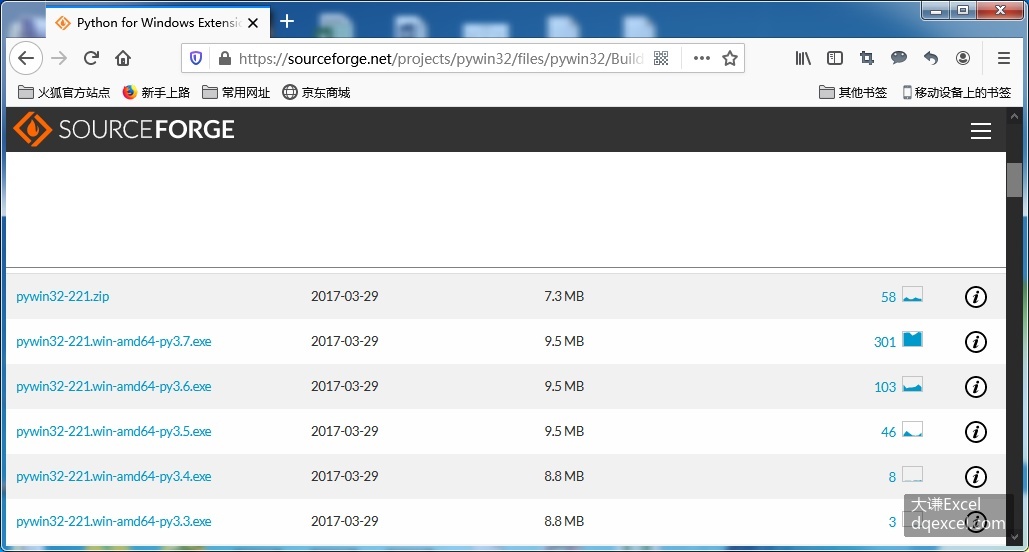
Task: Click the 8.8 MB size in the py3.4 row
Action: click(x=564, y=477)
